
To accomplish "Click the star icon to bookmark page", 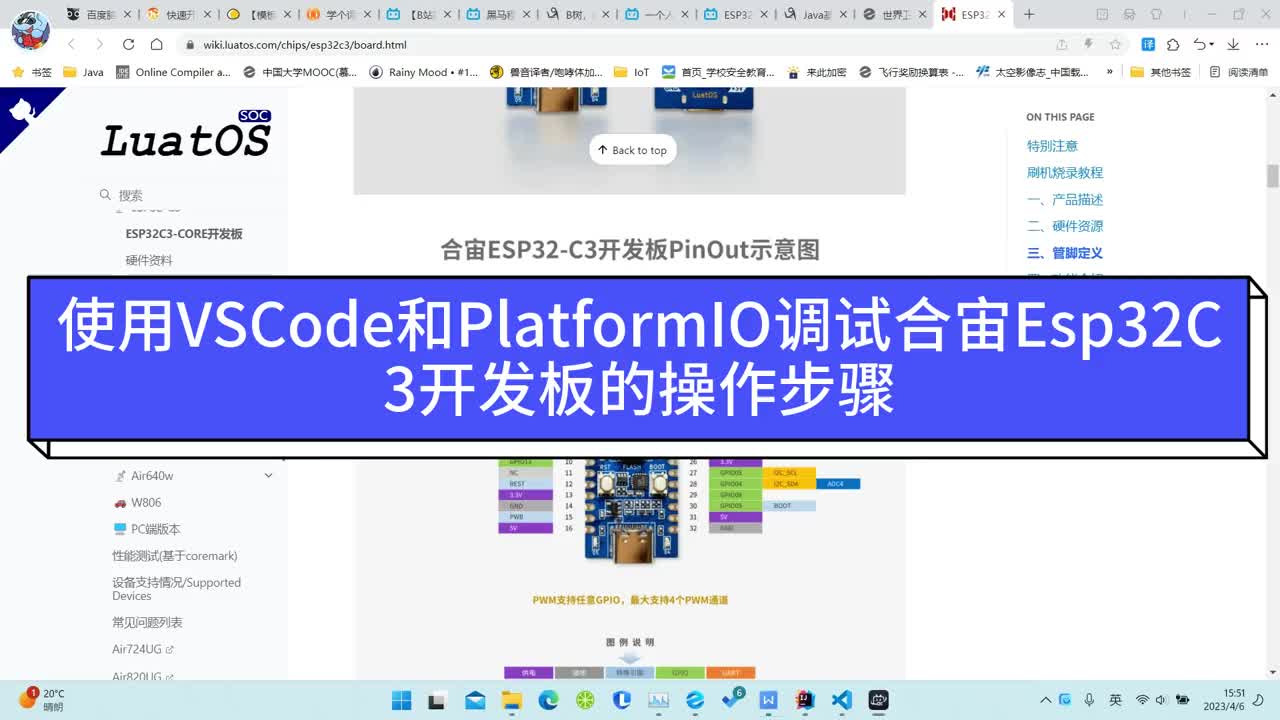I will coord(1115,44).
